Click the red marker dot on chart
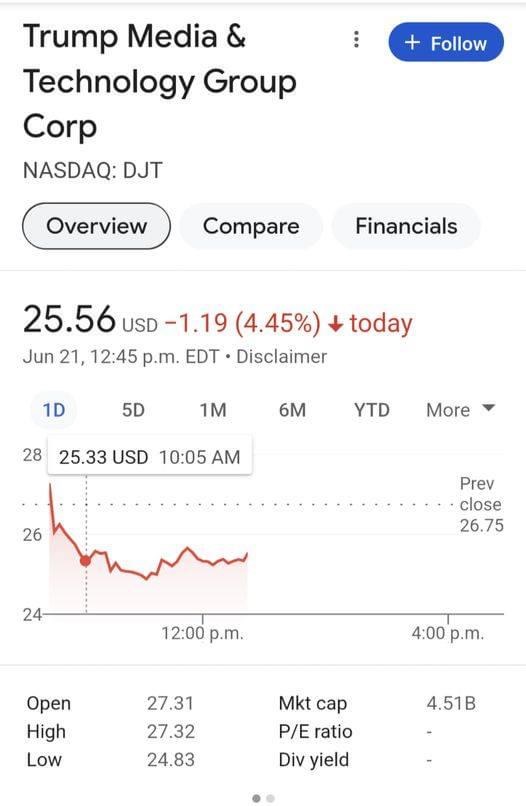This screenshot has width=526, height=806. point(86,561)
